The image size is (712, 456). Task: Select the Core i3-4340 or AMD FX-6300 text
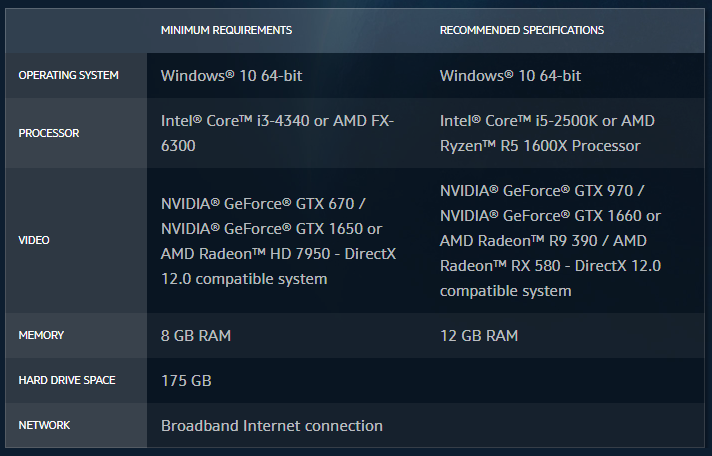[x=277, y=133]
